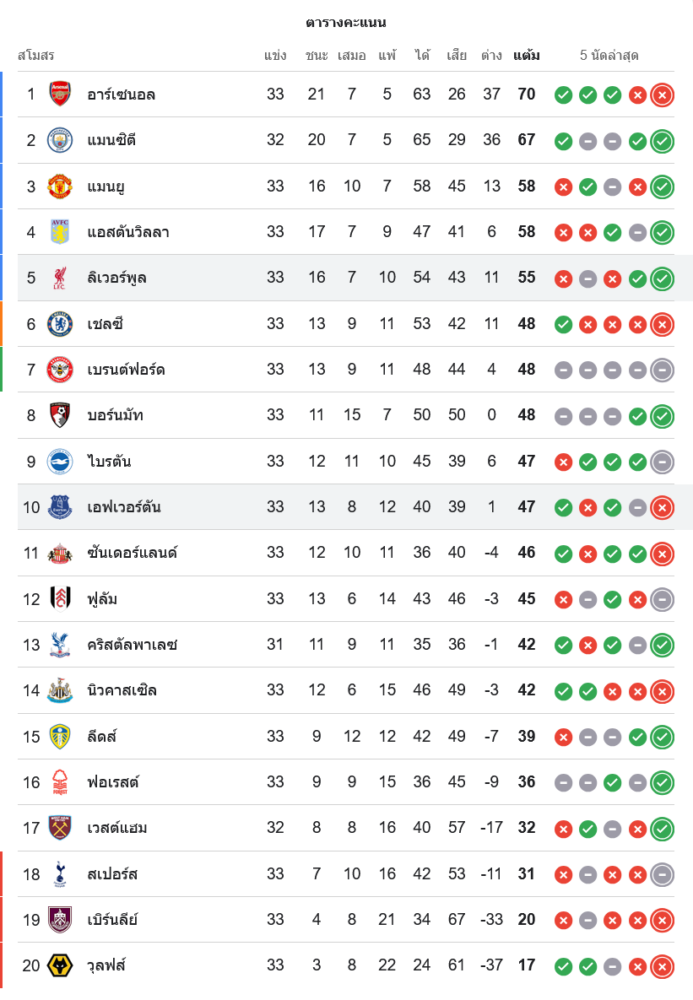Click the Aston Villa crest icon
Viewport: 693px width, 1000px height.
(61, 232)
